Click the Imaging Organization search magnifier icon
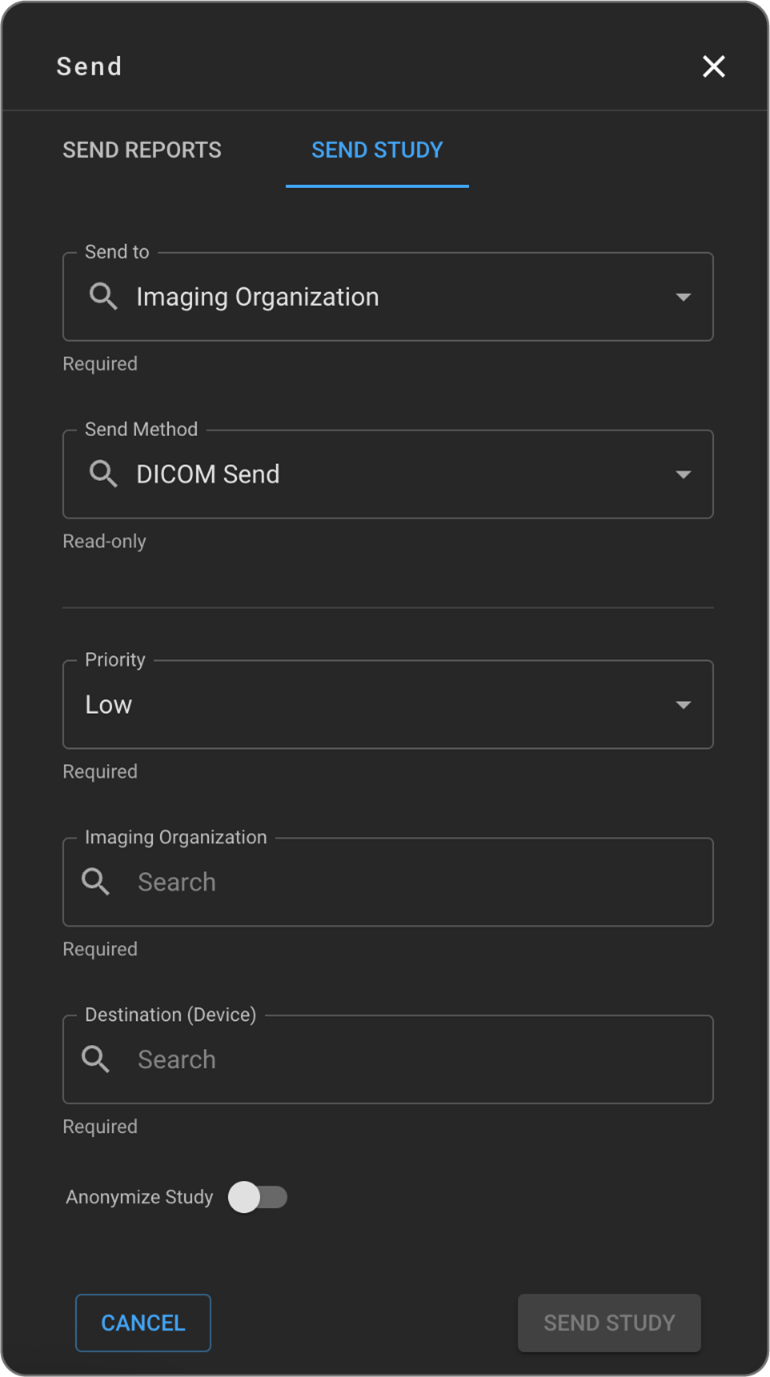770x1377 pixels. point(96,881)
